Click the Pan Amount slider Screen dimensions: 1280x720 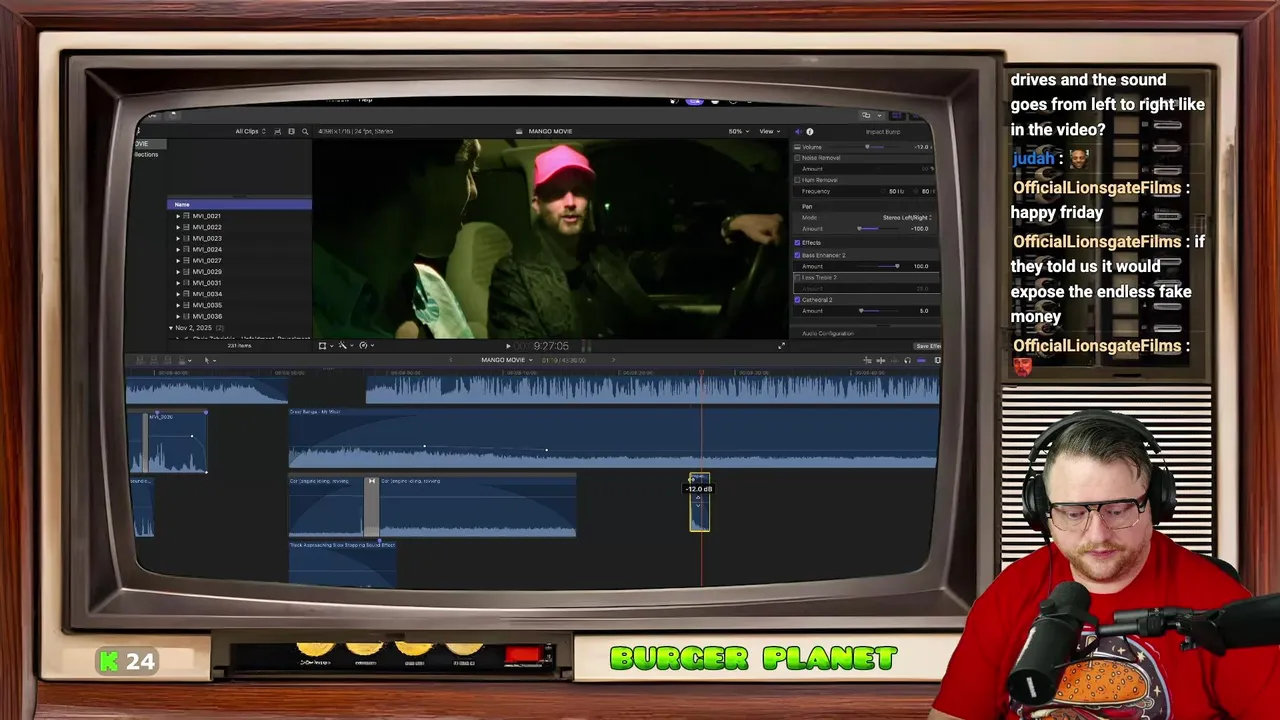(877, 229)
